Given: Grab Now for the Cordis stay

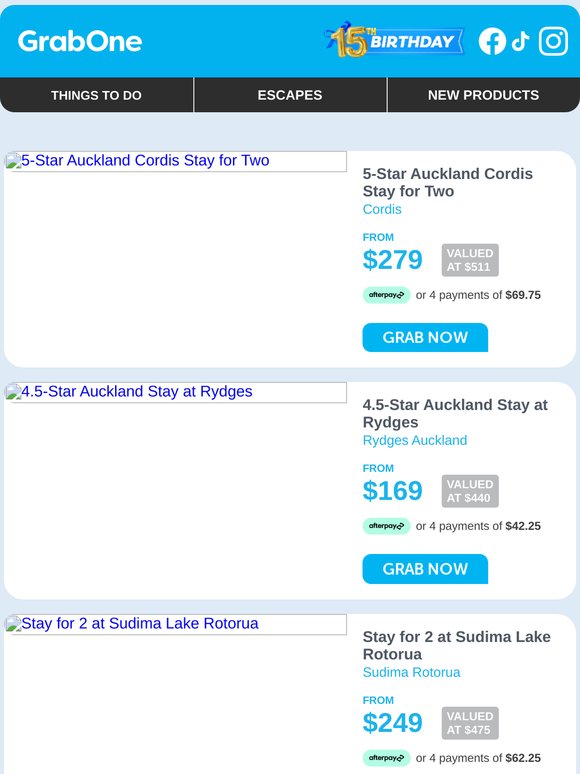Looking at the screenshot, I should pyautogui.click(x=425, y=338).
